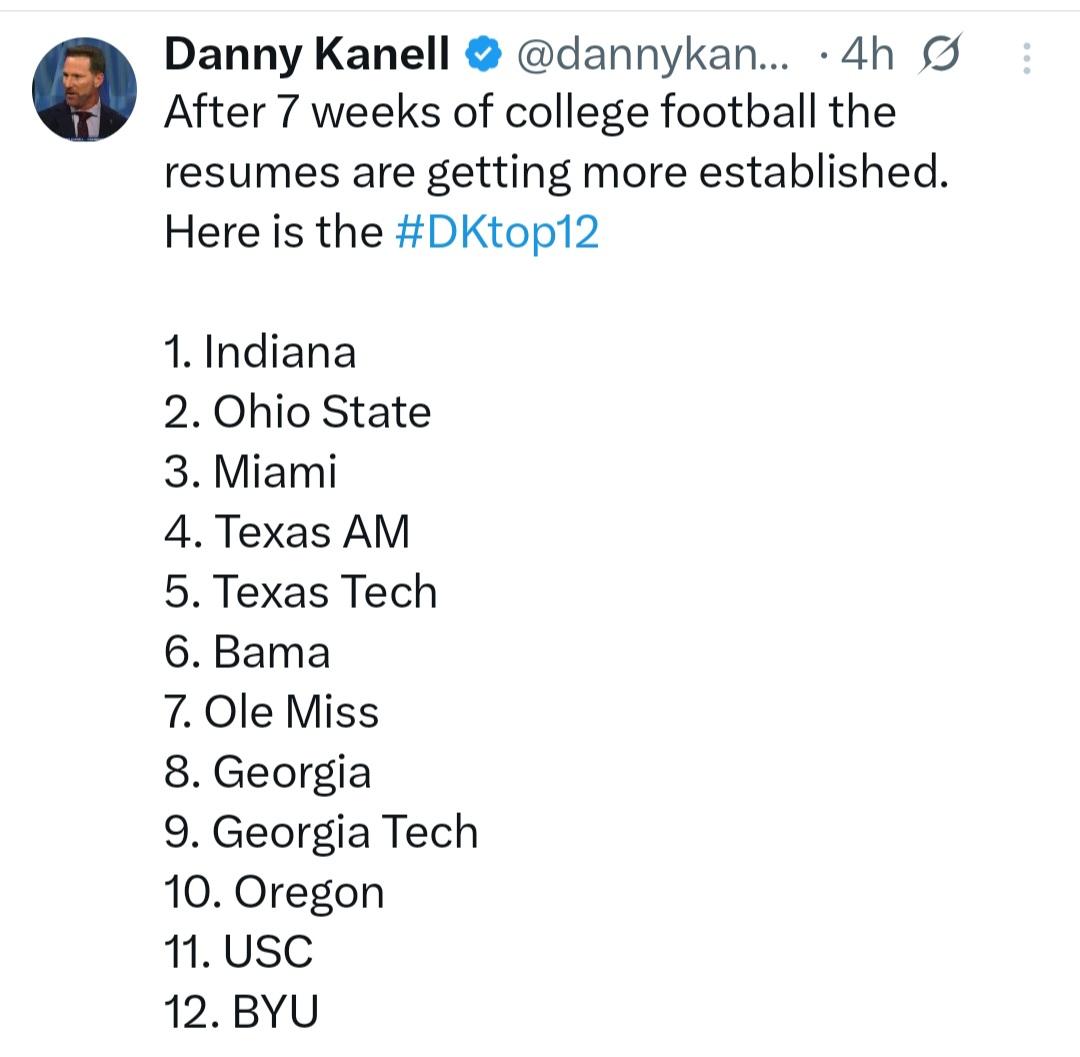The image size is (1080, 1057).
Task: Click the "2. Ohio State" line
Action: [x=297, y=412]
